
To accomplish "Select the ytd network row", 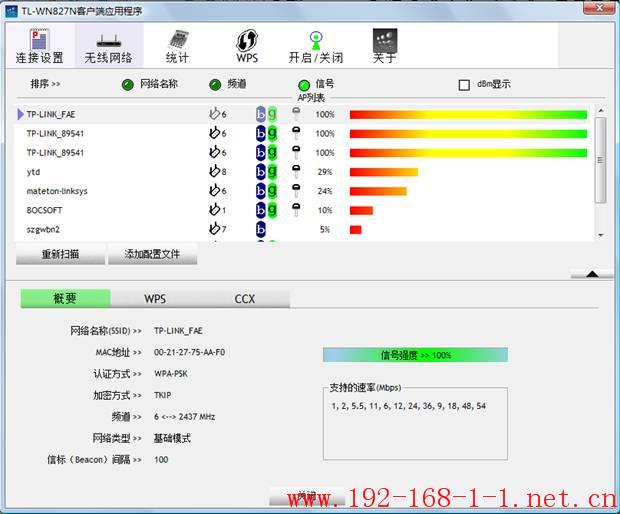I will coord(304,172).
